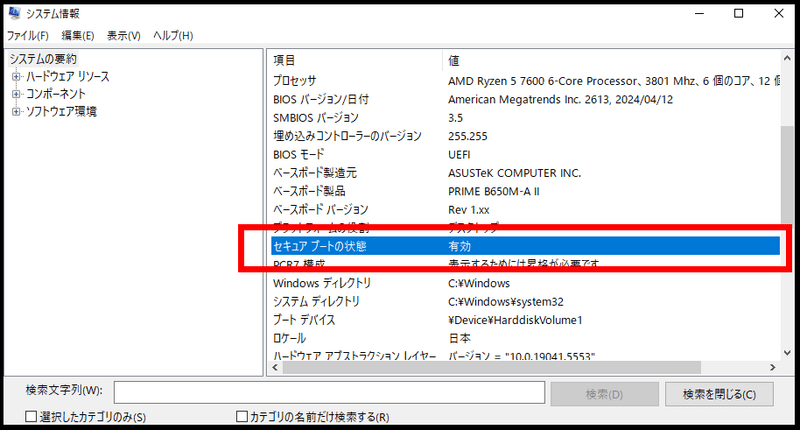Maximize the システム情報 window
800x430 pixels.
738,13
